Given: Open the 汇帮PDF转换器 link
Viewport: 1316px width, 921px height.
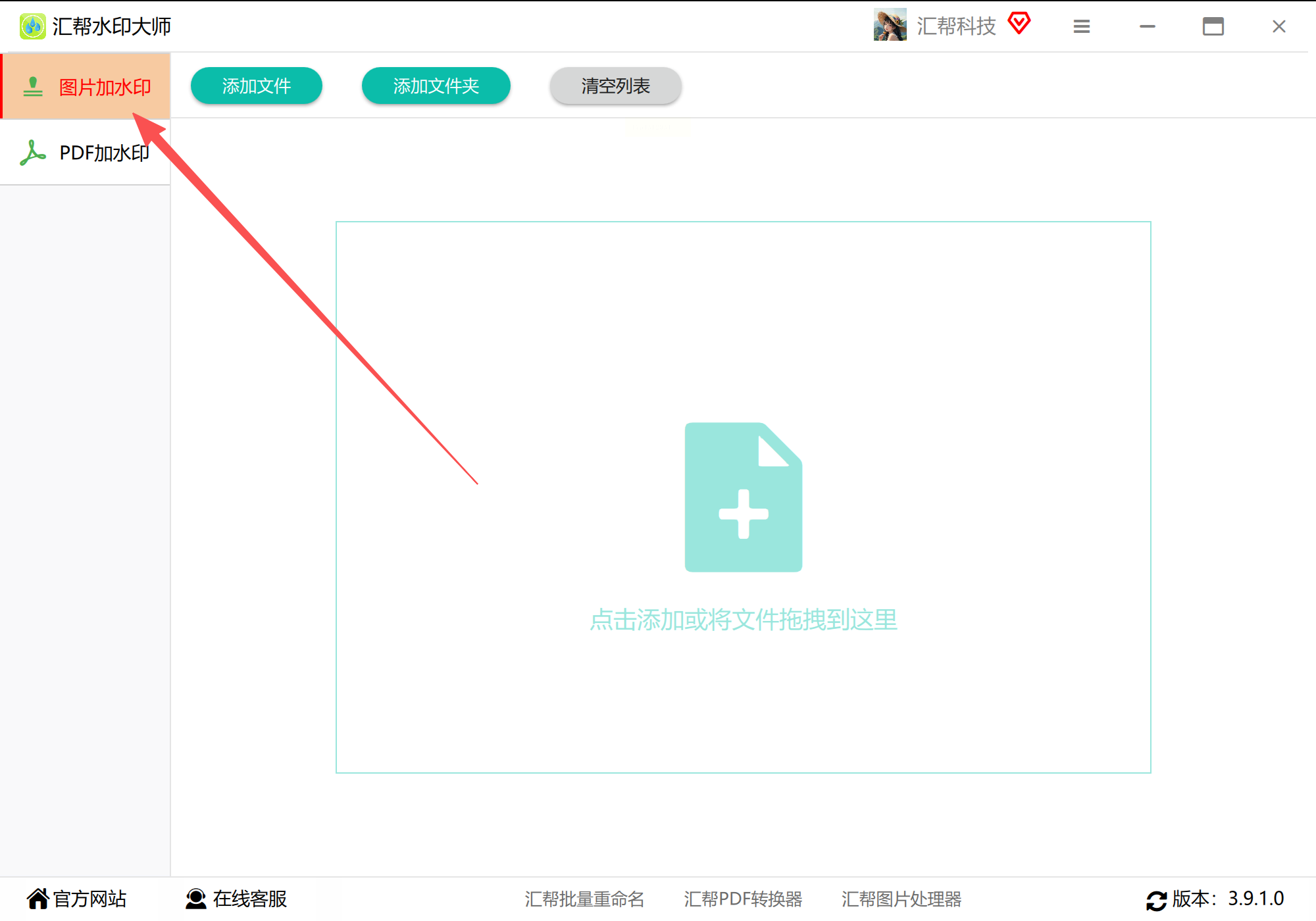Looking at the screenshot, I should (742, 899).
